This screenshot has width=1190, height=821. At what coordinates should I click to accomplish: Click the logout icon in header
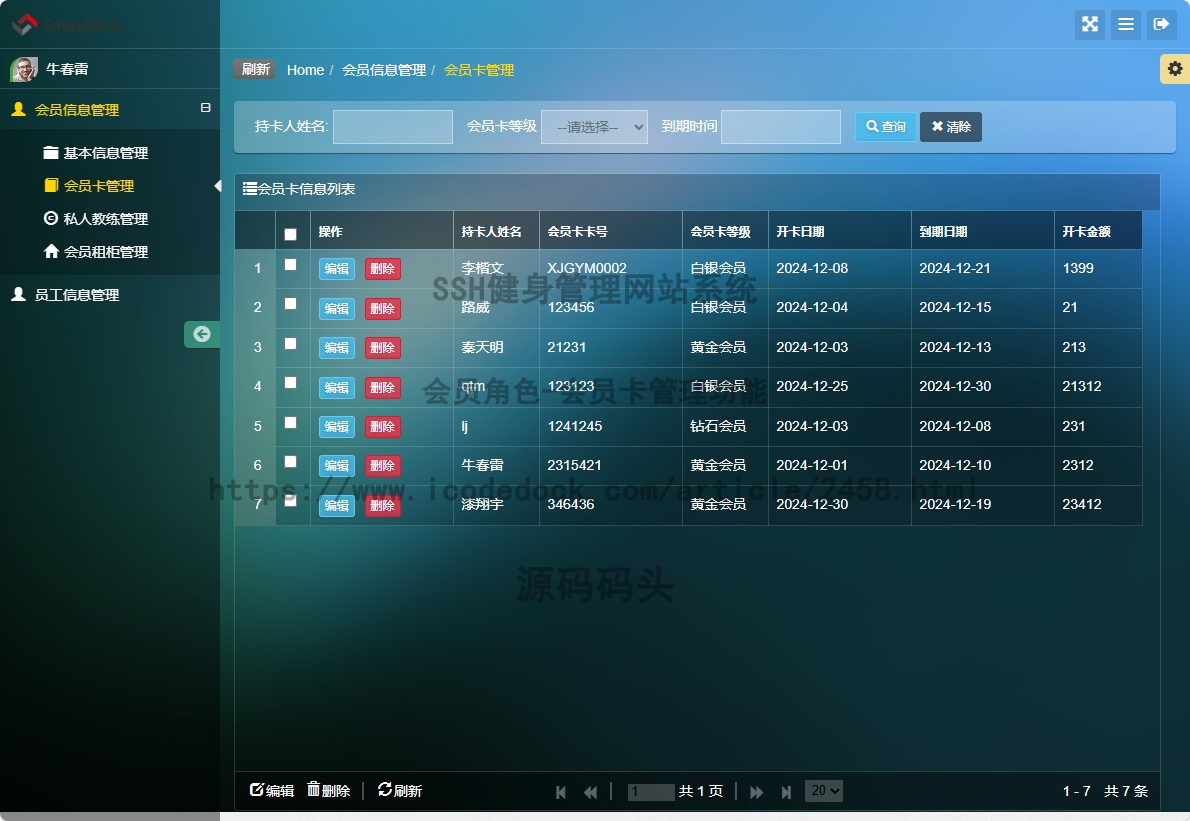coord(1161,24)
